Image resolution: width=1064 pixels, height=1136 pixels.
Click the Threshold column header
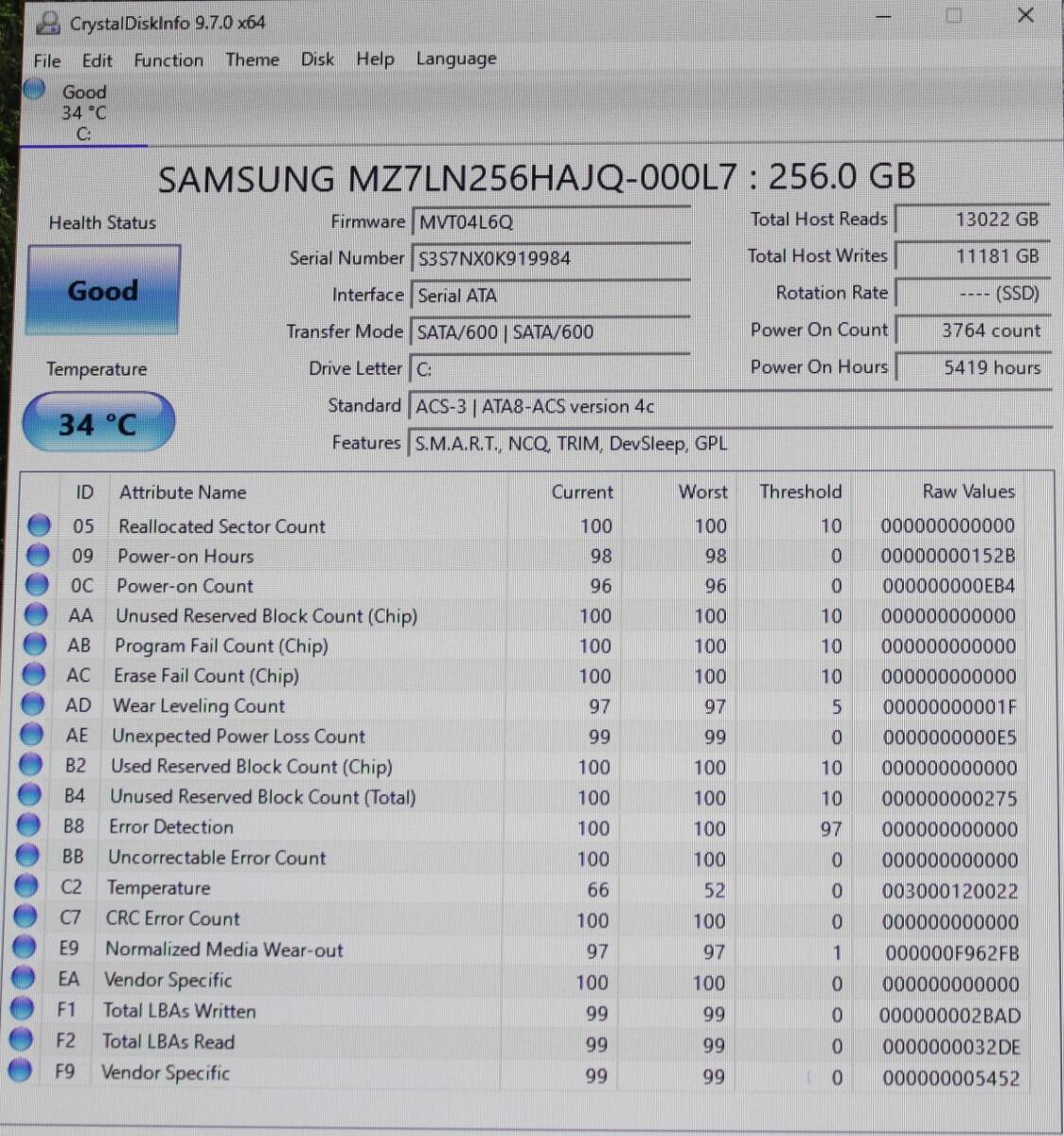click(x=800, y=492)
